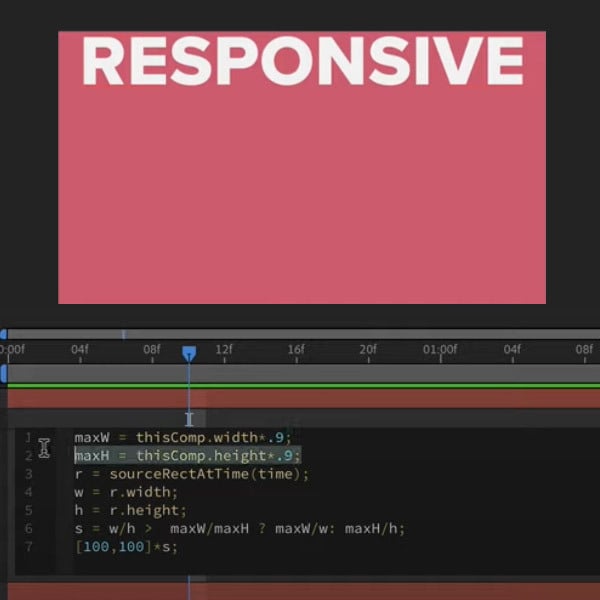Click the gray time navigator bar

coord(304,334)
